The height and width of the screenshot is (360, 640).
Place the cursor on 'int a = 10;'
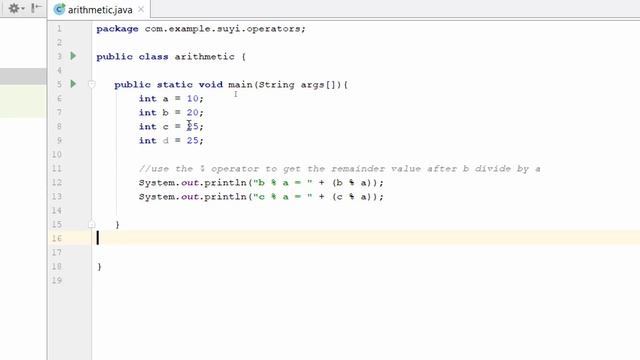(x=171, y=99)
